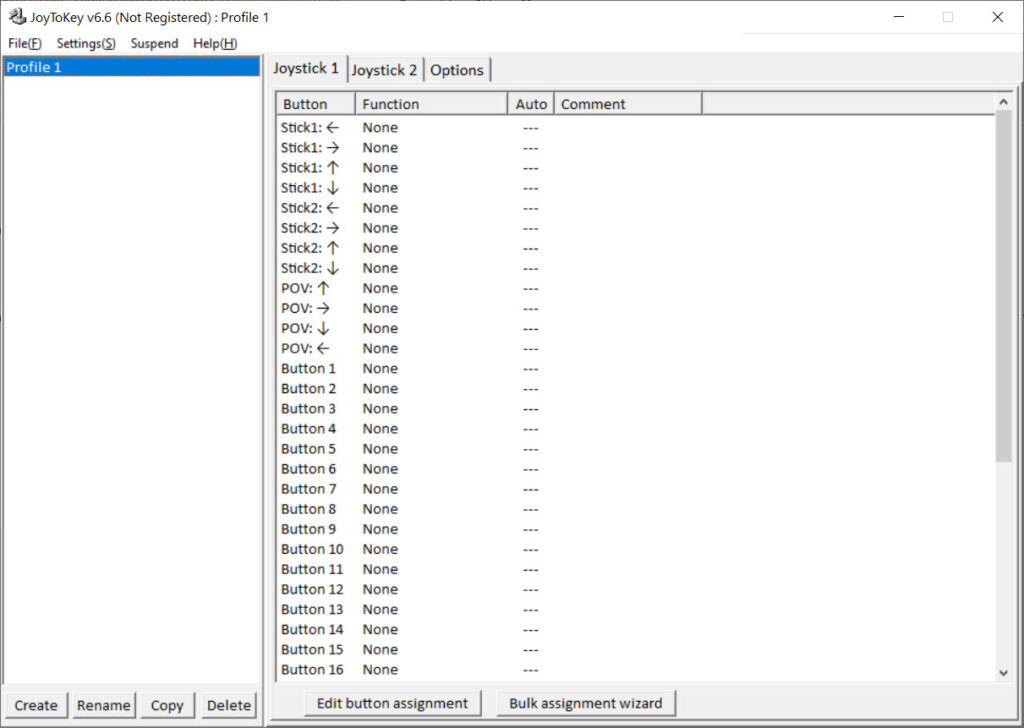Screen dimensions: 1024x728
Task: Switch to the Joystick 2 tab
Action: pos(384,70)
